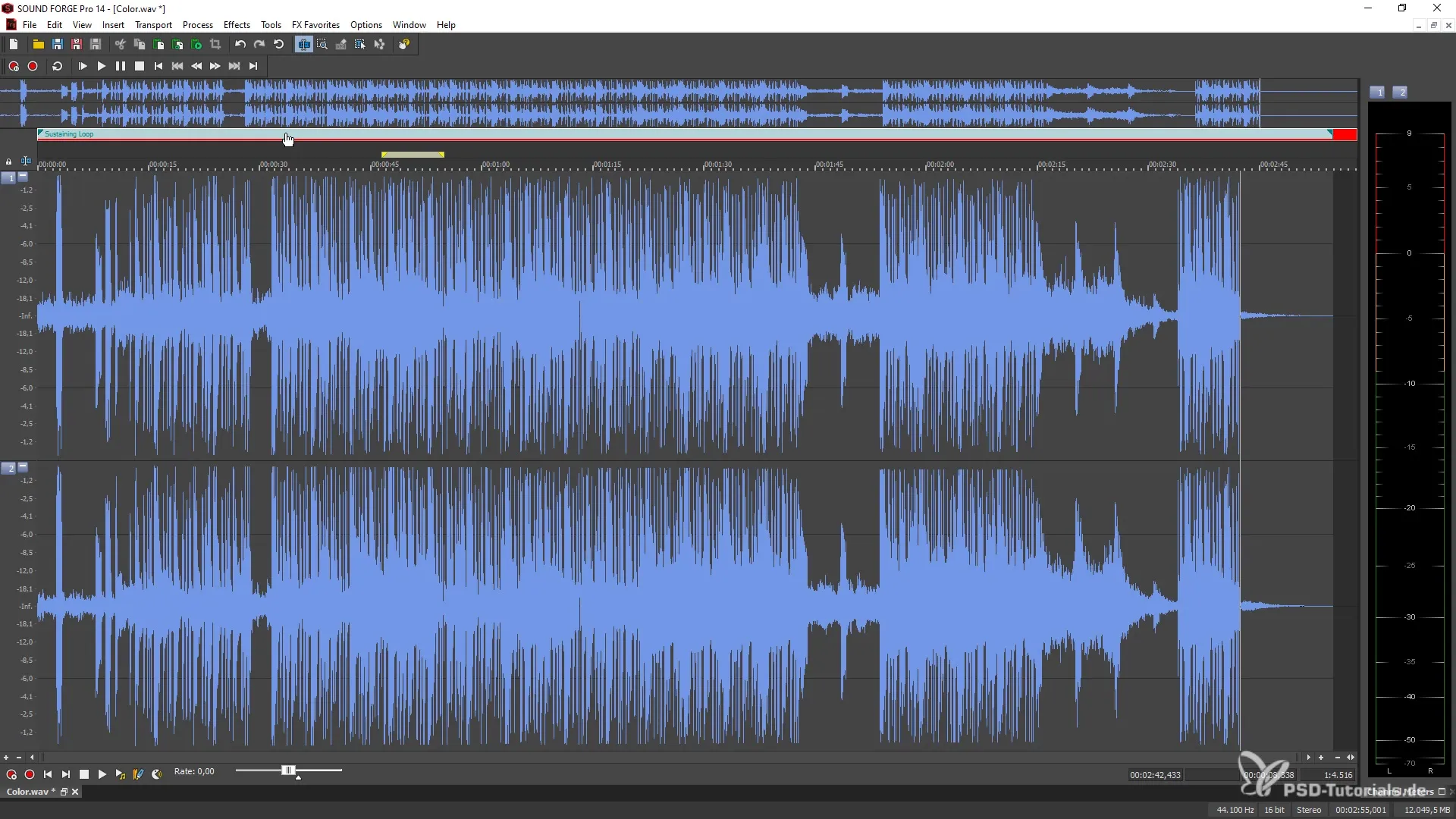The width and height of the screenshot is (1456, 819).
Task: Increase level zoom with the plus at bottom left
Action: click(x=6, y=757)
